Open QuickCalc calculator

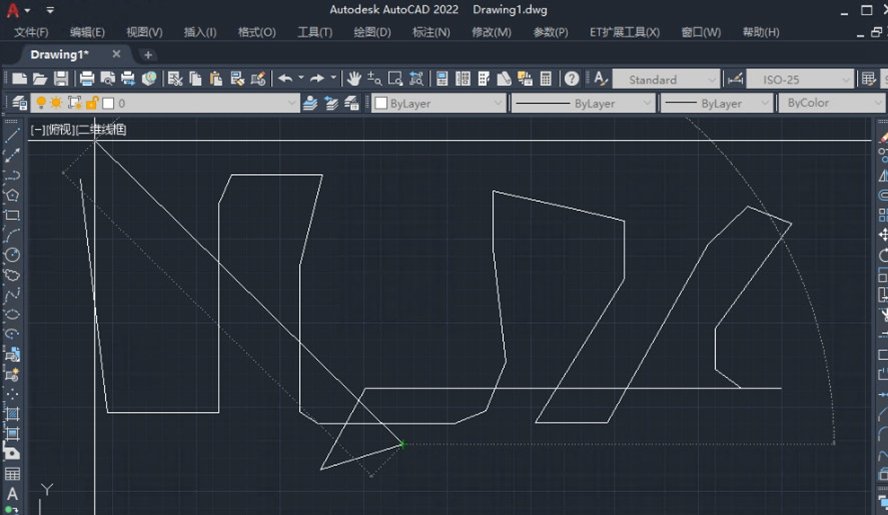(545, 78)
